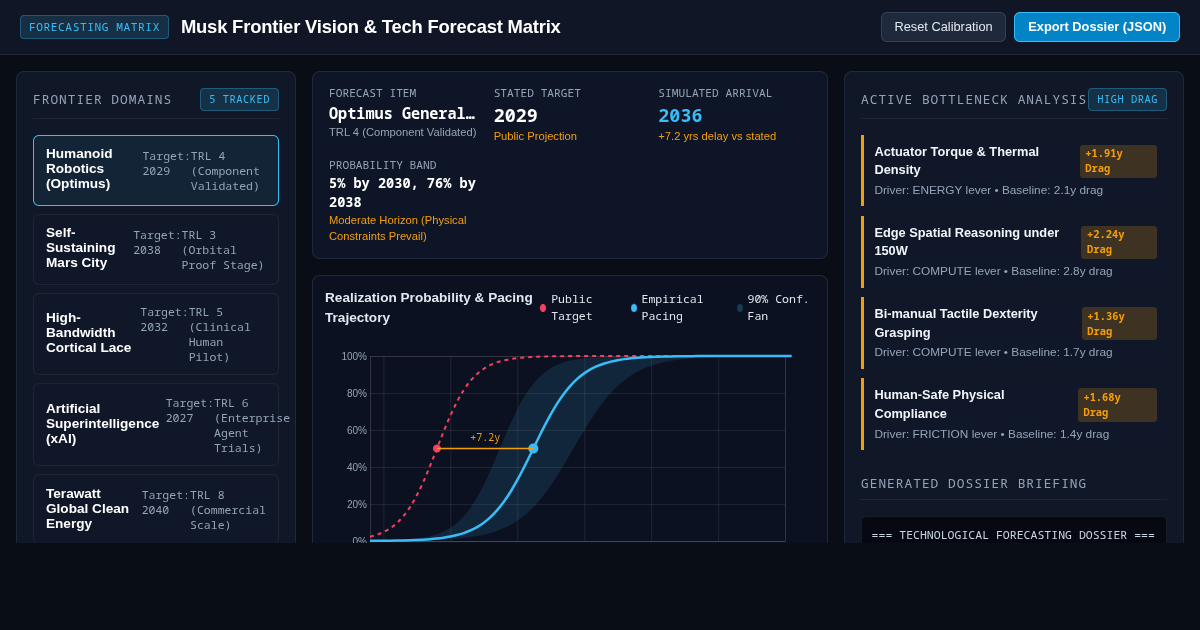This screenshot has width=1200, height=630.
Task: Toggle the 90% Conf. Fan legend entry
Action: (776, 308)
